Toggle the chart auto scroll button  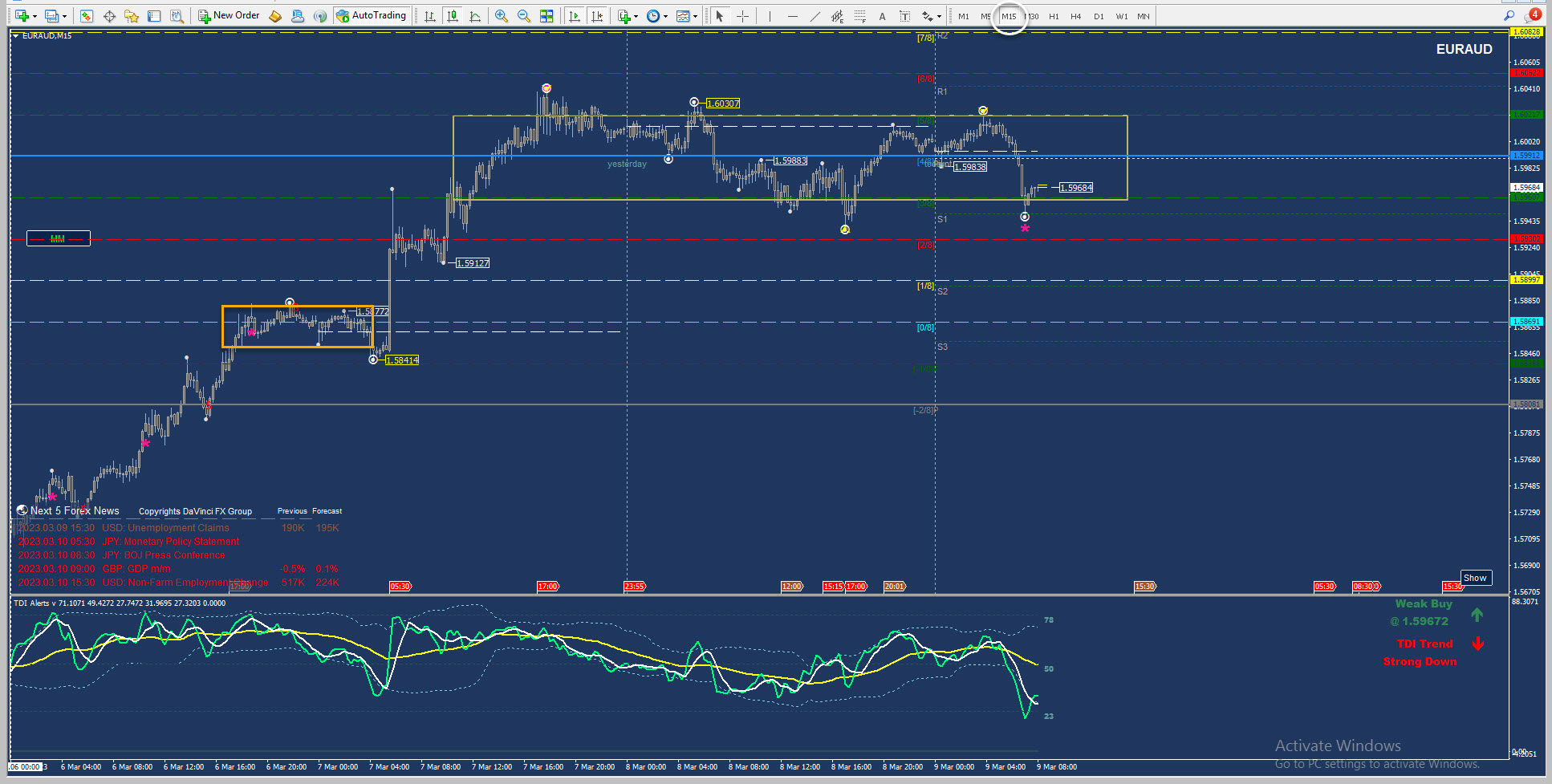(x=575, y=16)
